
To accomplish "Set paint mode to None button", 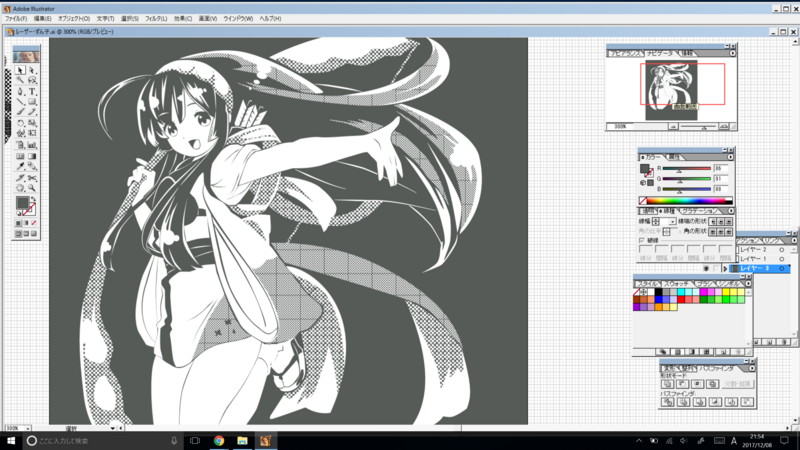I will tap(34, 223).
